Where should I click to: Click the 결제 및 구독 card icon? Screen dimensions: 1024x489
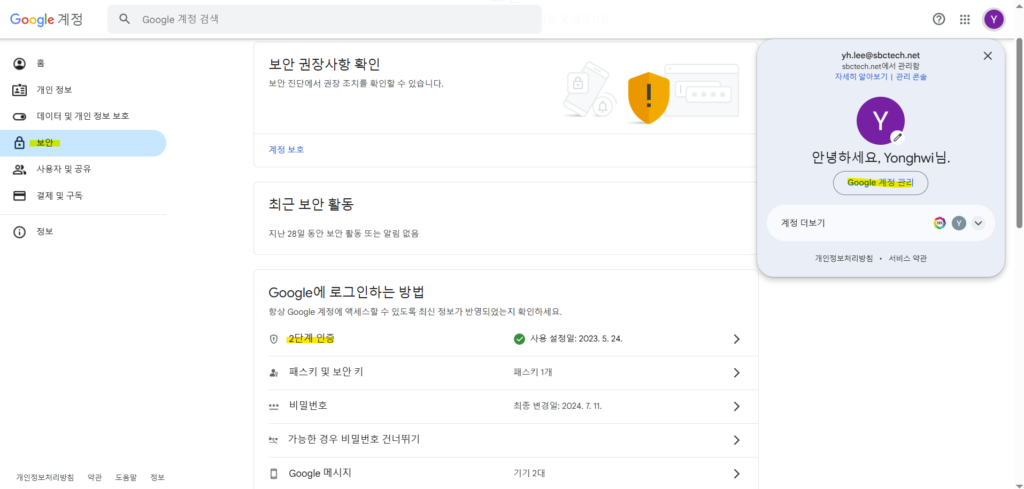(x=19, y=196)
